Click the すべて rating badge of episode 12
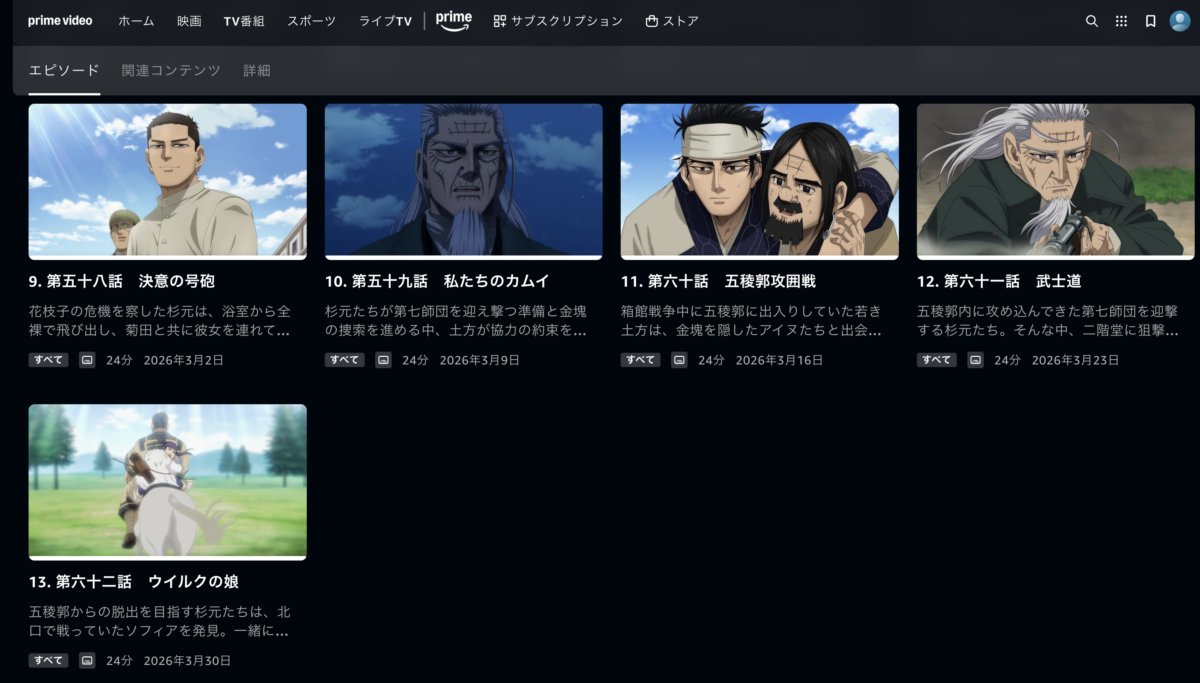This screenshot has width=1200, height=683. 936,360
